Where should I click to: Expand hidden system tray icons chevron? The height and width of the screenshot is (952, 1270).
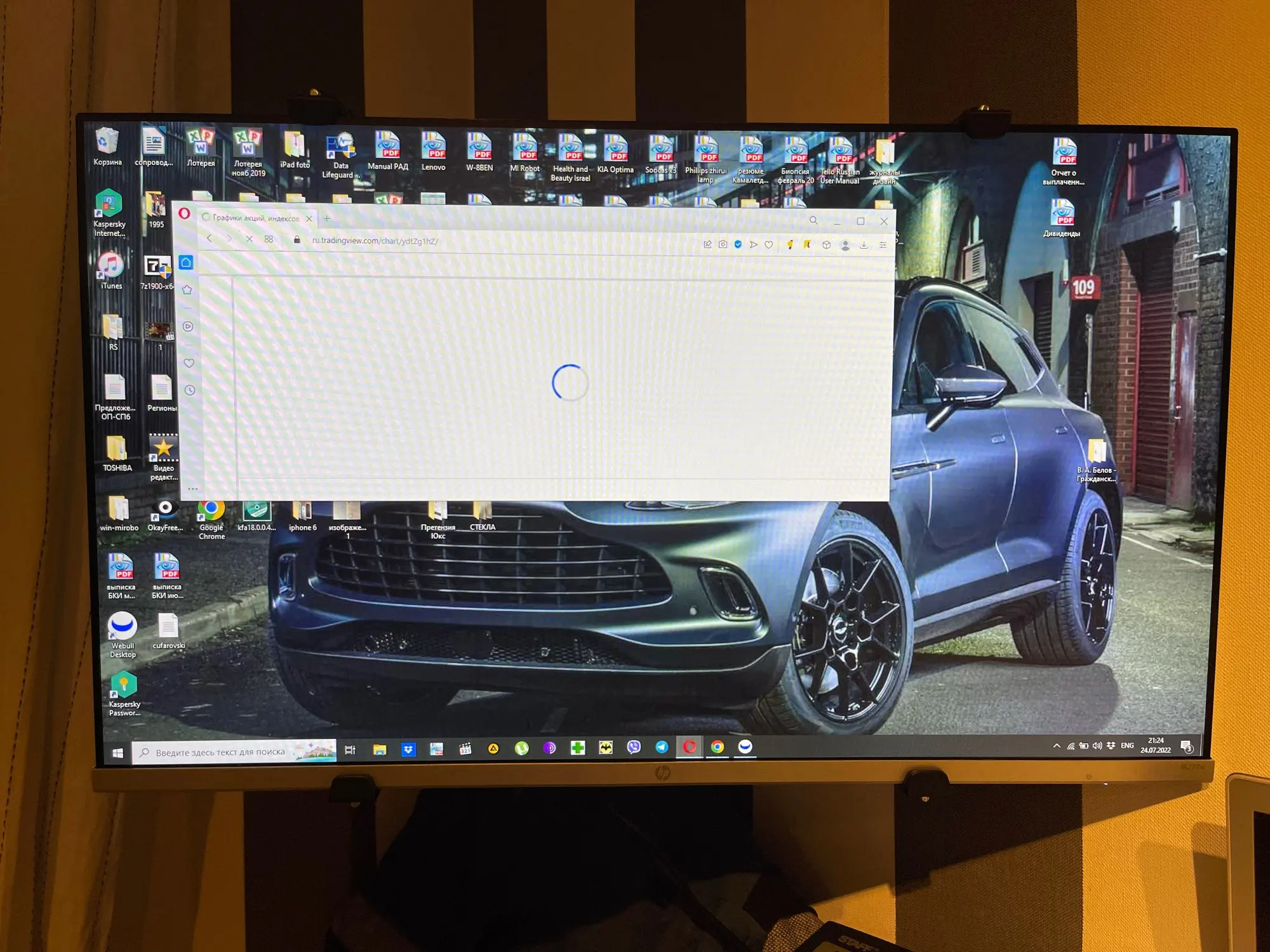tap(1056, 746)
